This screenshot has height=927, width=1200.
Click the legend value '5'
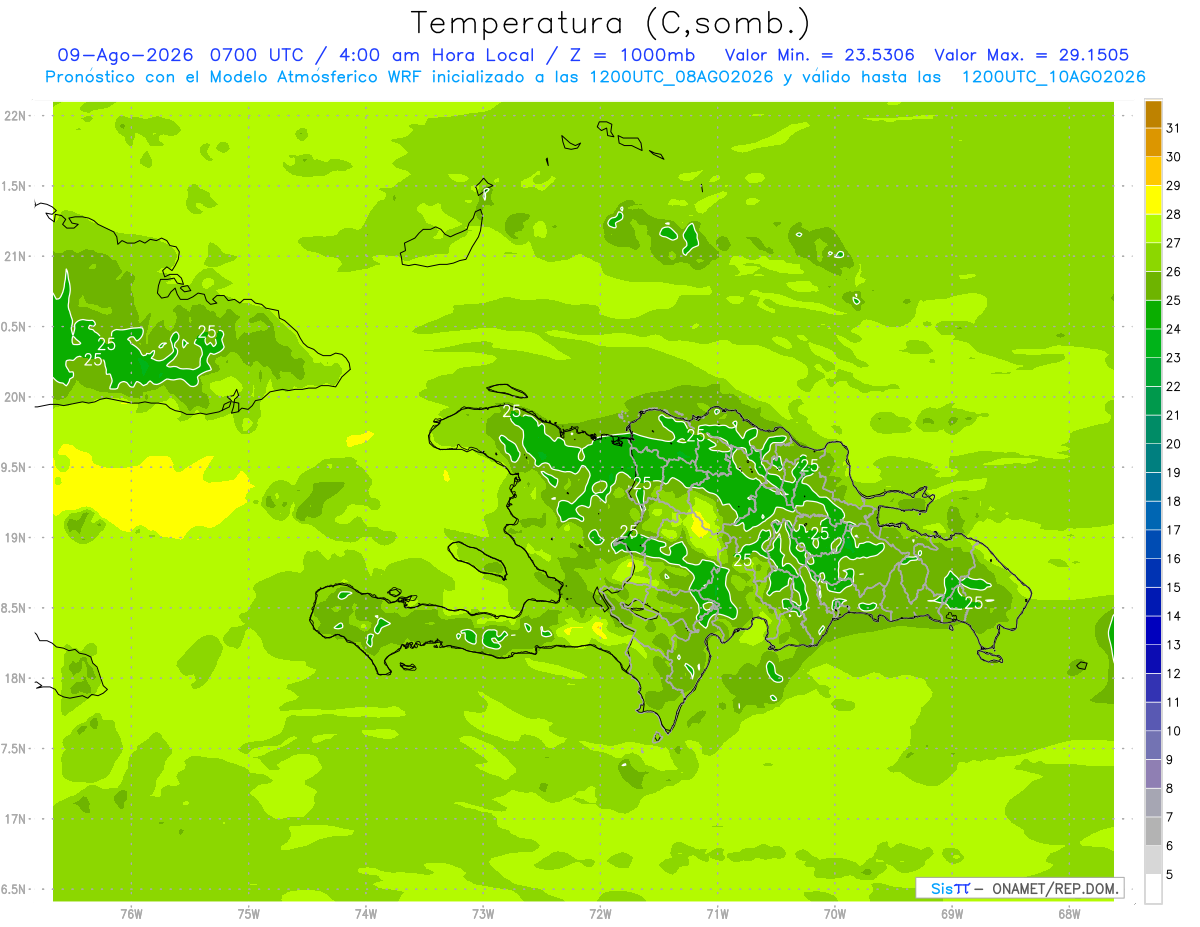click(x=1171, y=875)
